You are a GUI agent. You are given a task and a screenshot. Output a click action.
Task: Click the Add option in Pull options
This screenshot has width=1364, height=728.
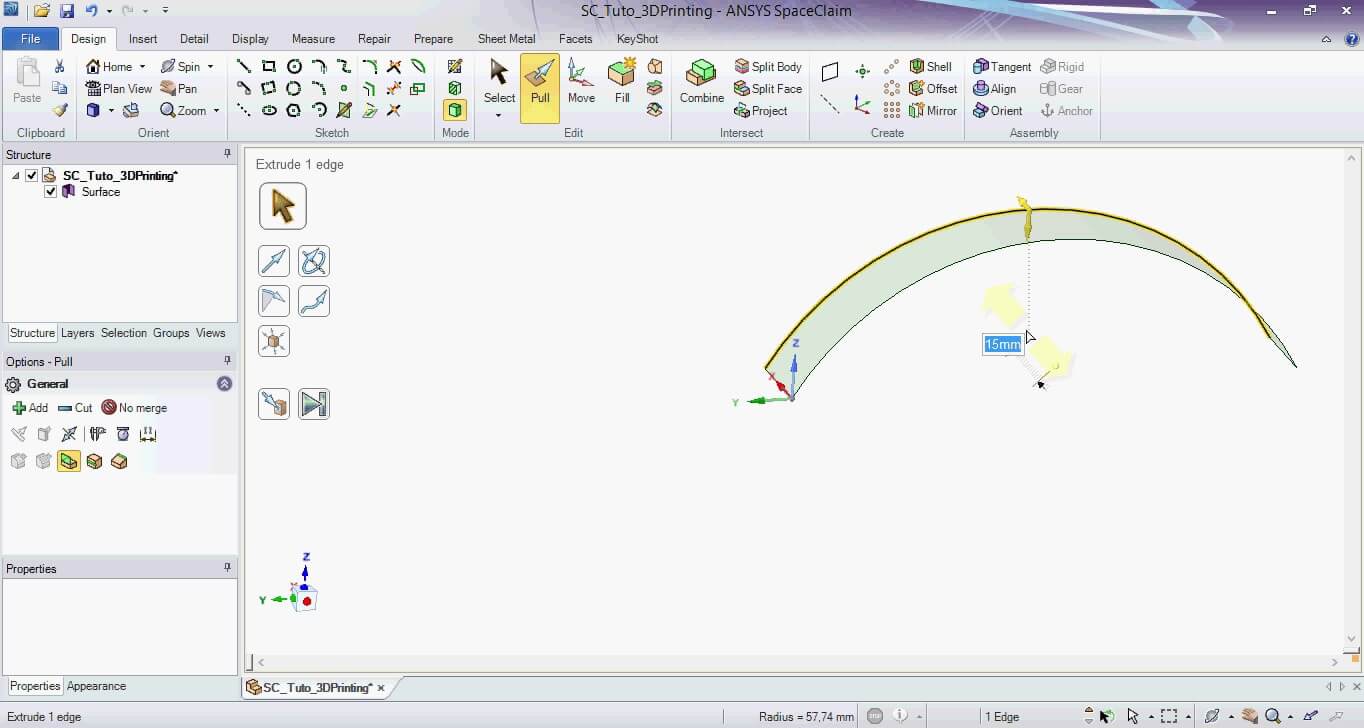pyautogui.click(x=30, y=408)
